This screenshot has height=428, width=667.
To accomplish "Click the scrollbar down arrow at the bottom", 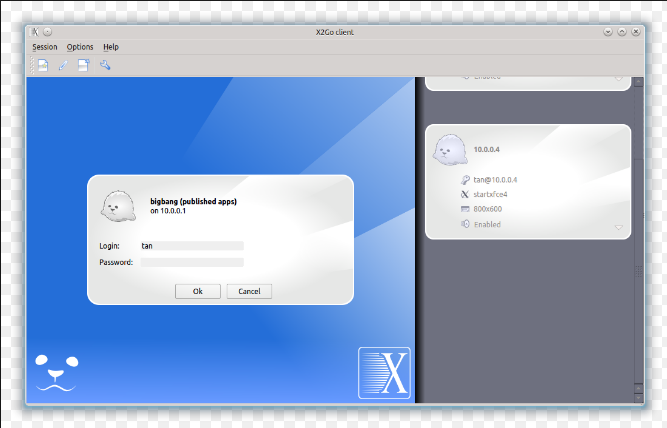I will [x=638, y=398].
